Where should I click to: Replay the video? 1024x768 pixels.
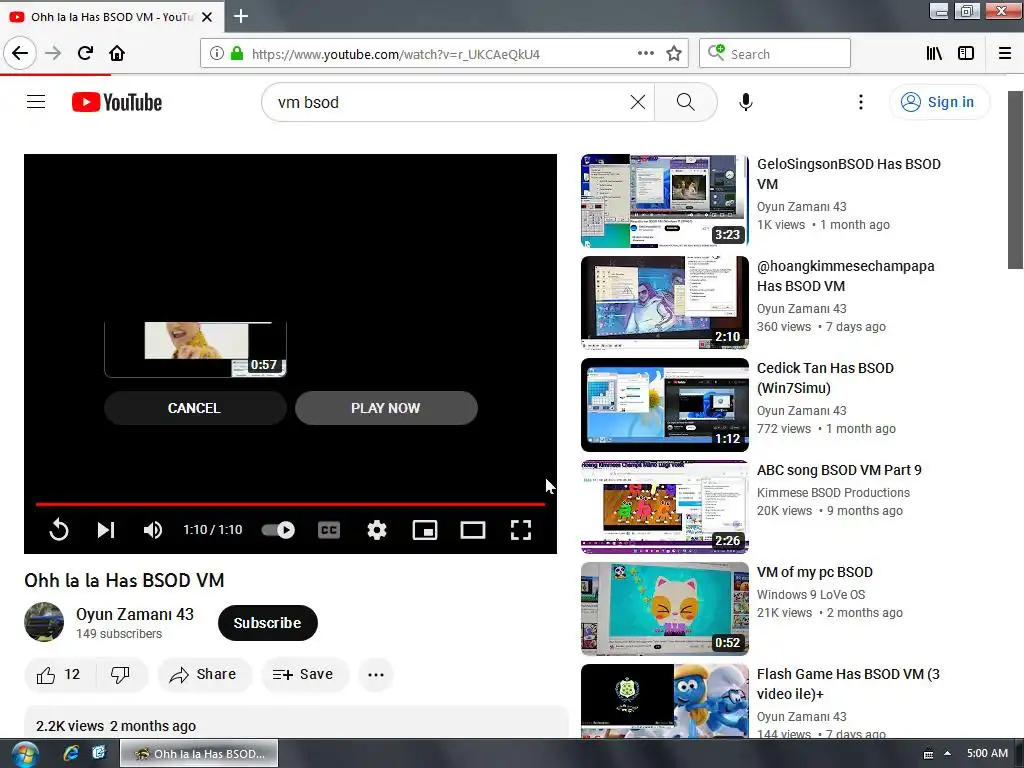[59, 530]
